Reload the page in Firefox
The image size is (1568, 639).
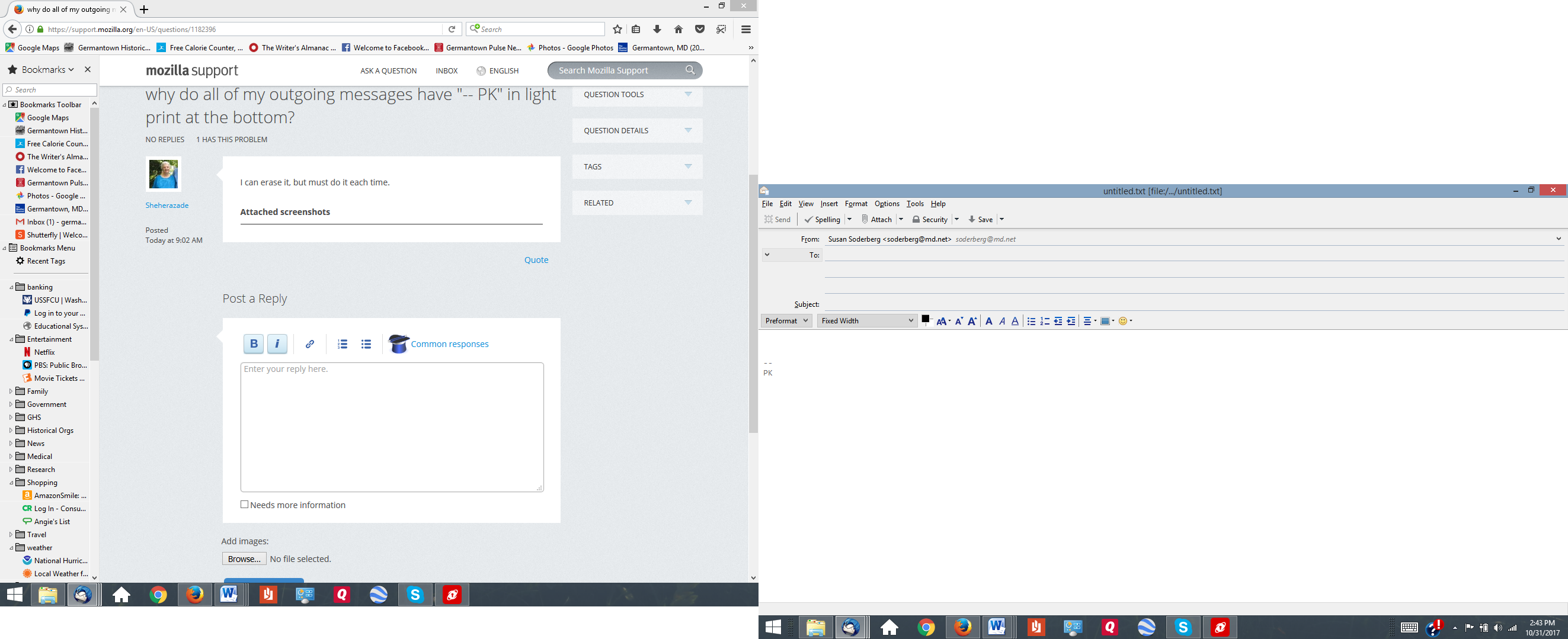coord(452,29)
